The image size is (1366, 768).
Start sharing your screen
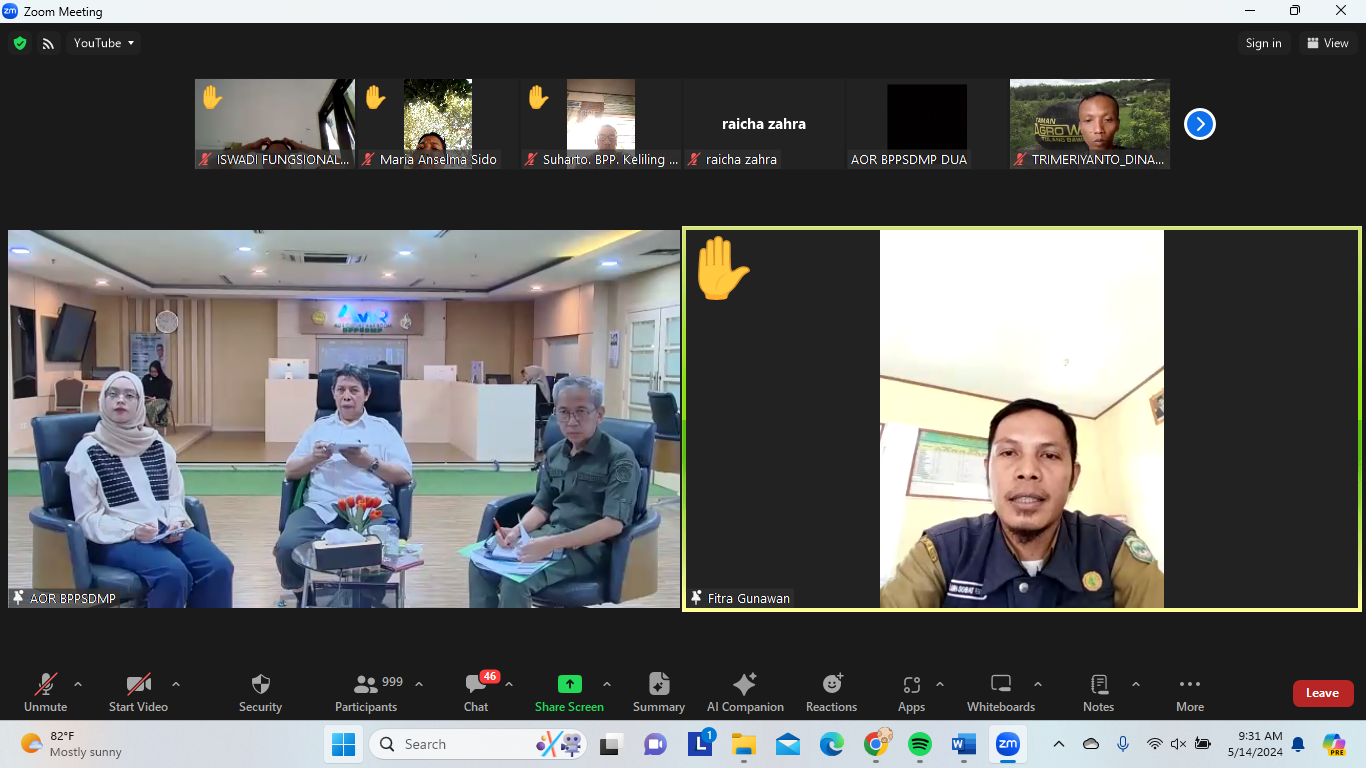click(569, 690)
